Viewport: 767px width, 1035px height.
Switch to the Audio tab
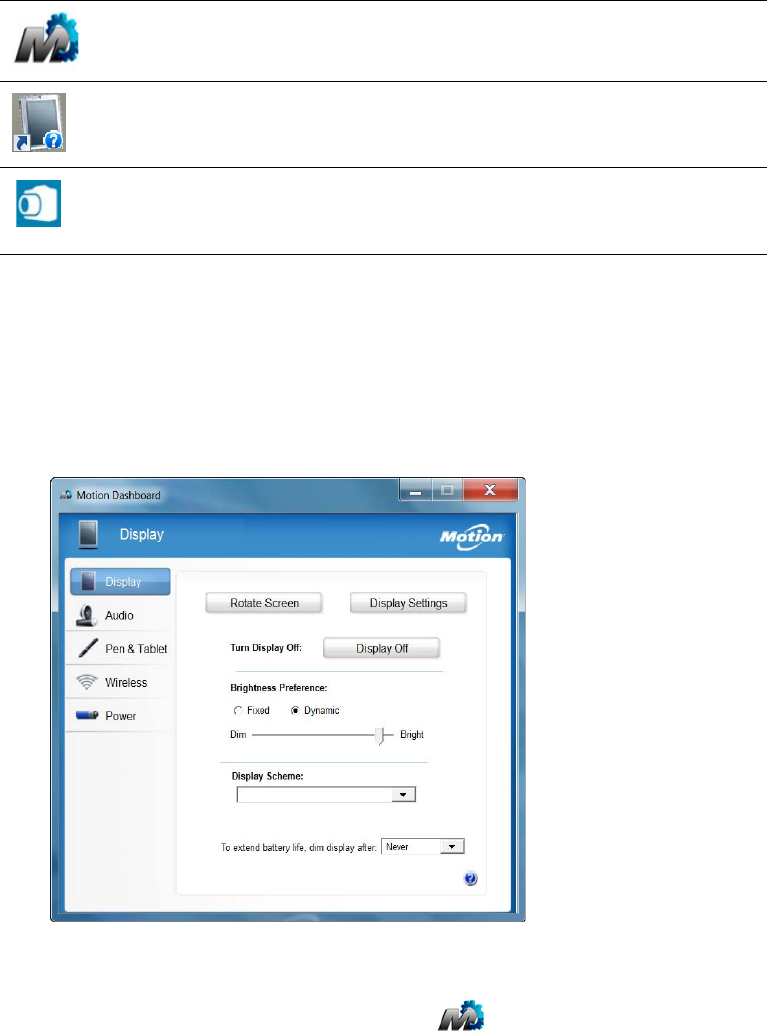point(119,616)
